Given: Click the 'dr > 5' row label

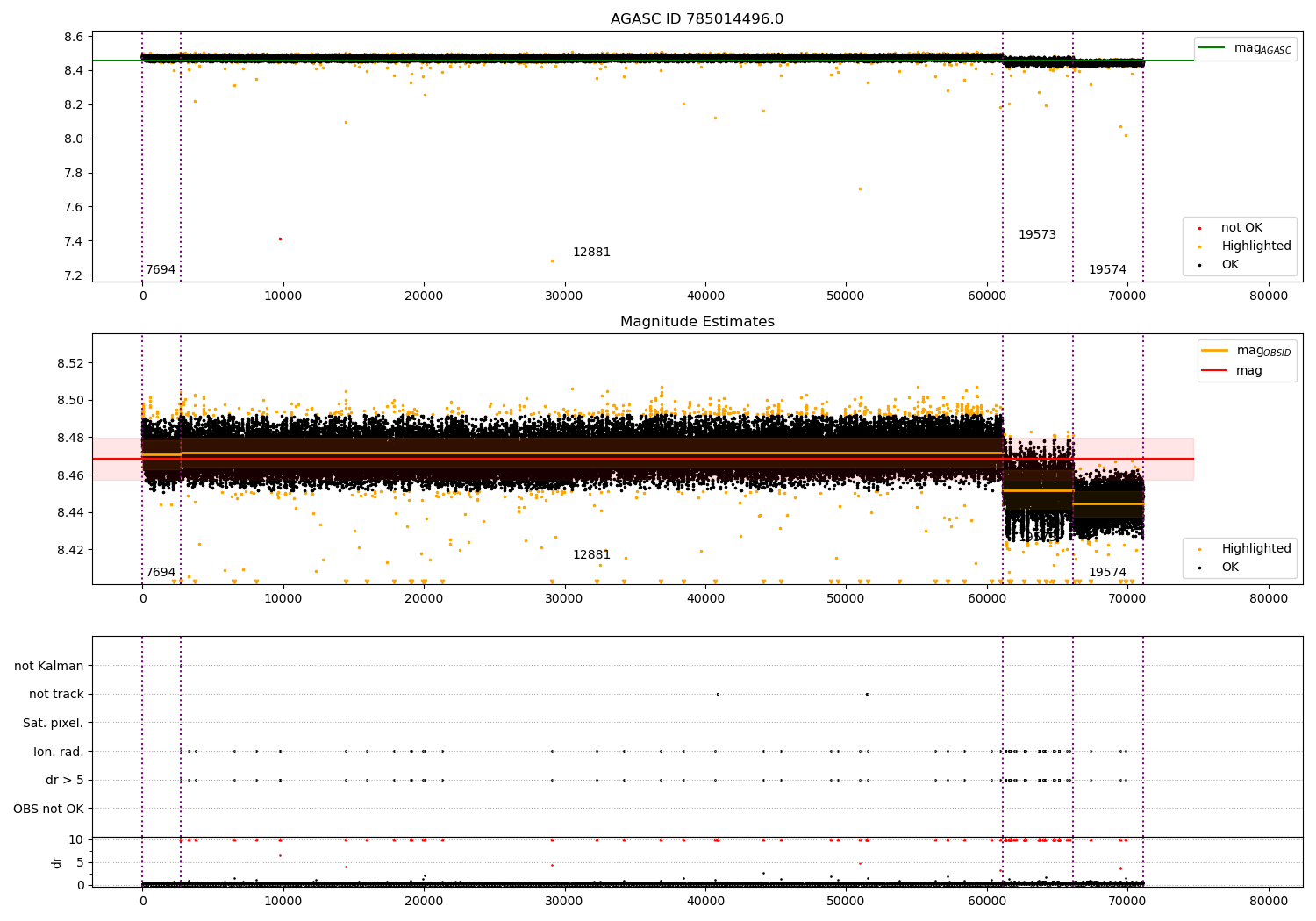Looking at the screenshot, I should (65, 780).
